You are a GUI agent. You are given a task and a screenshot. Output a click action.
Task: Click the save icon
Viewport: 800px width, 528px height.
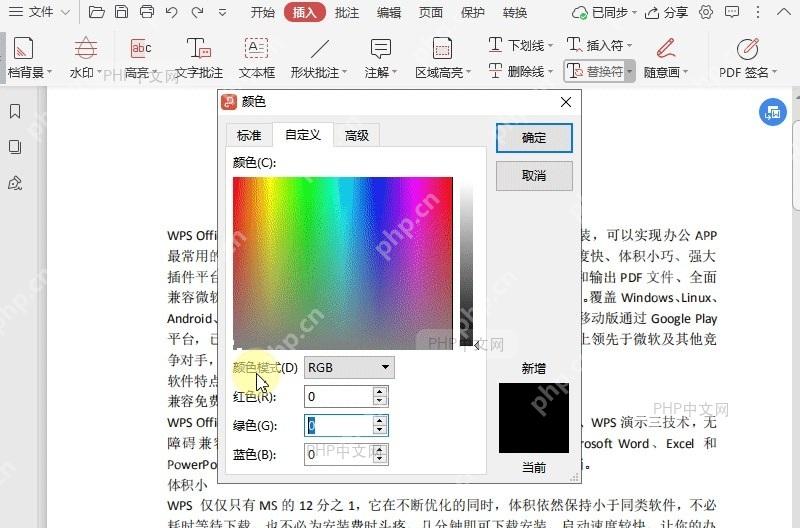point(121,12)
